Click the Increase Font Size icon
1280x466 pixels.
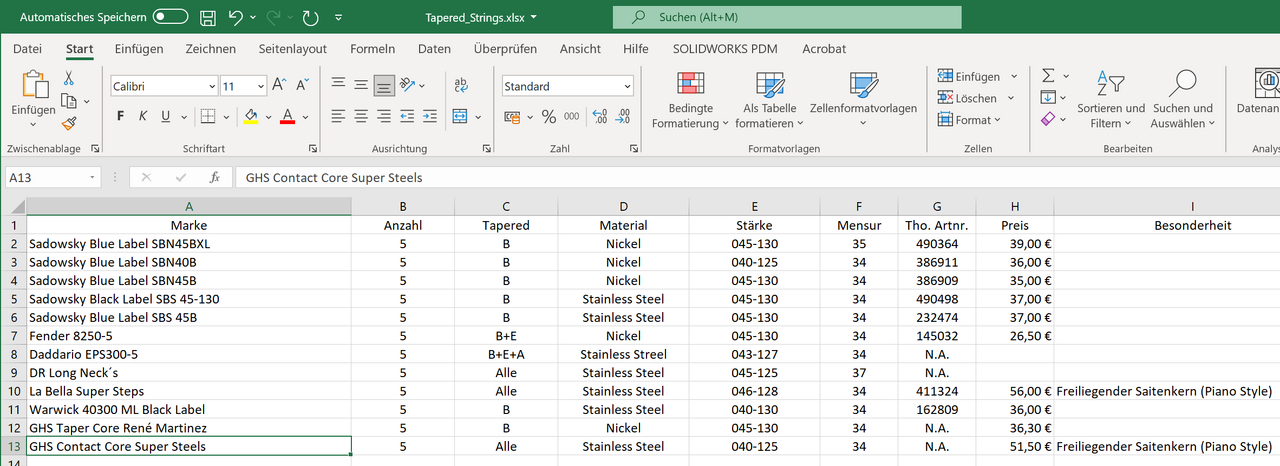279,86
